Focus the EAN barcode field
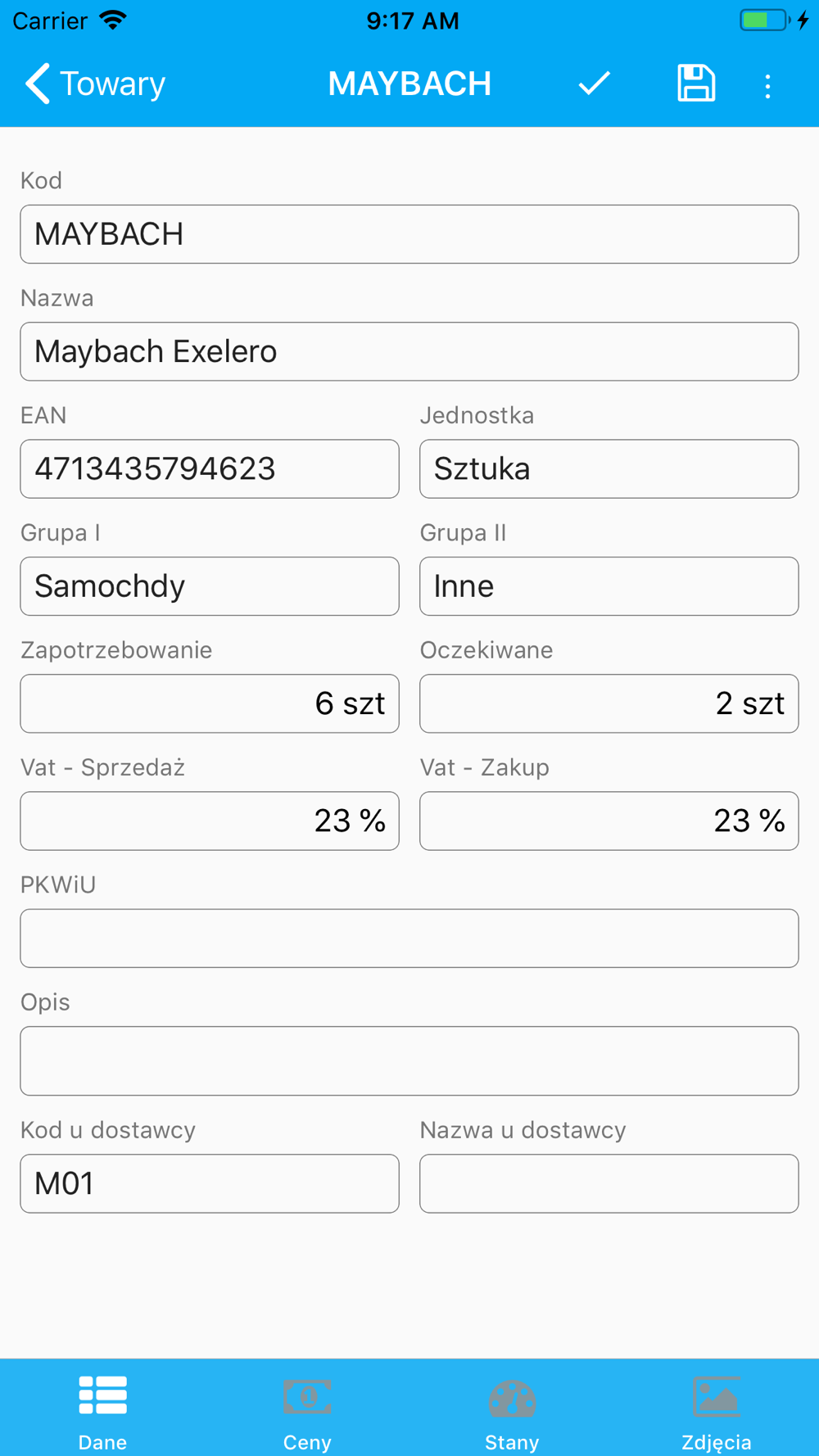Viewport: 819px width, 1456px height. point(210,469)
